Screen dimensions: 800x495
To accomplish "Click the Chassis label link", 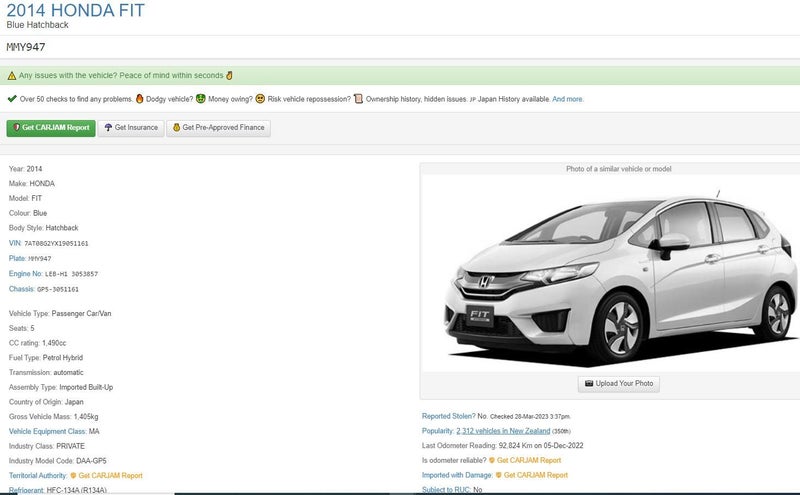I will coord(22,289).
